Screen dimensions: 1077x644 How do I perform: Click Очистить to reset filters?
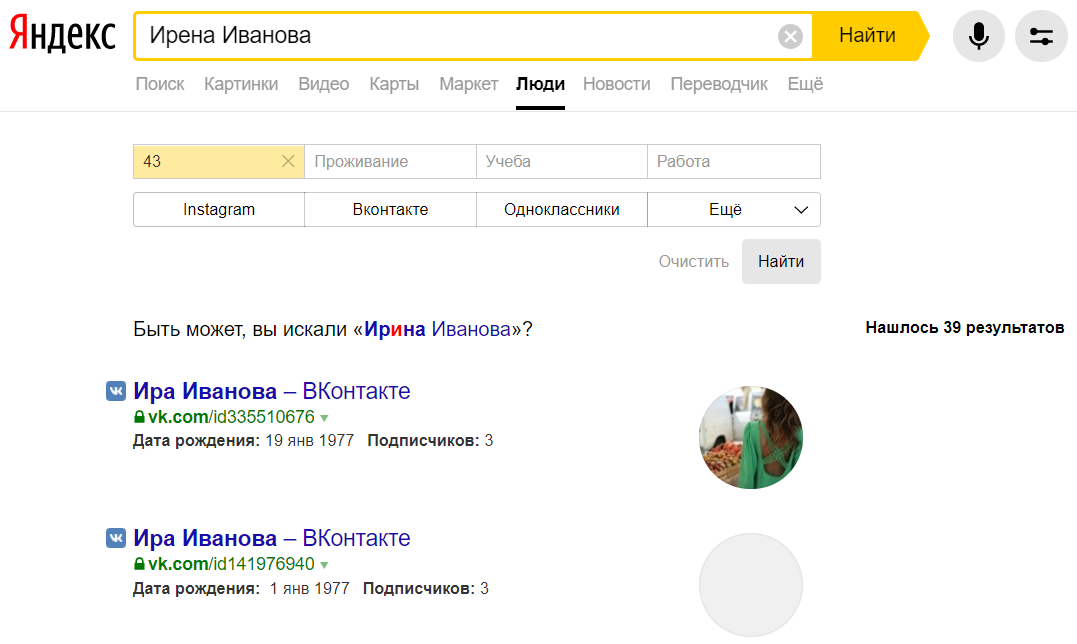coord(694,262)
